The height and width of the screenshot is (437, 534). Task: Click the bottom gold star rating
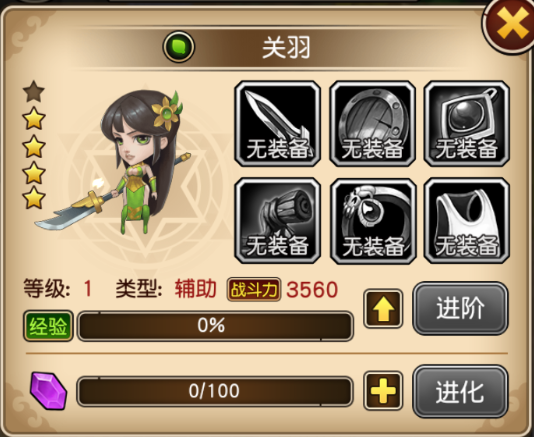click(x=34, y=198)
